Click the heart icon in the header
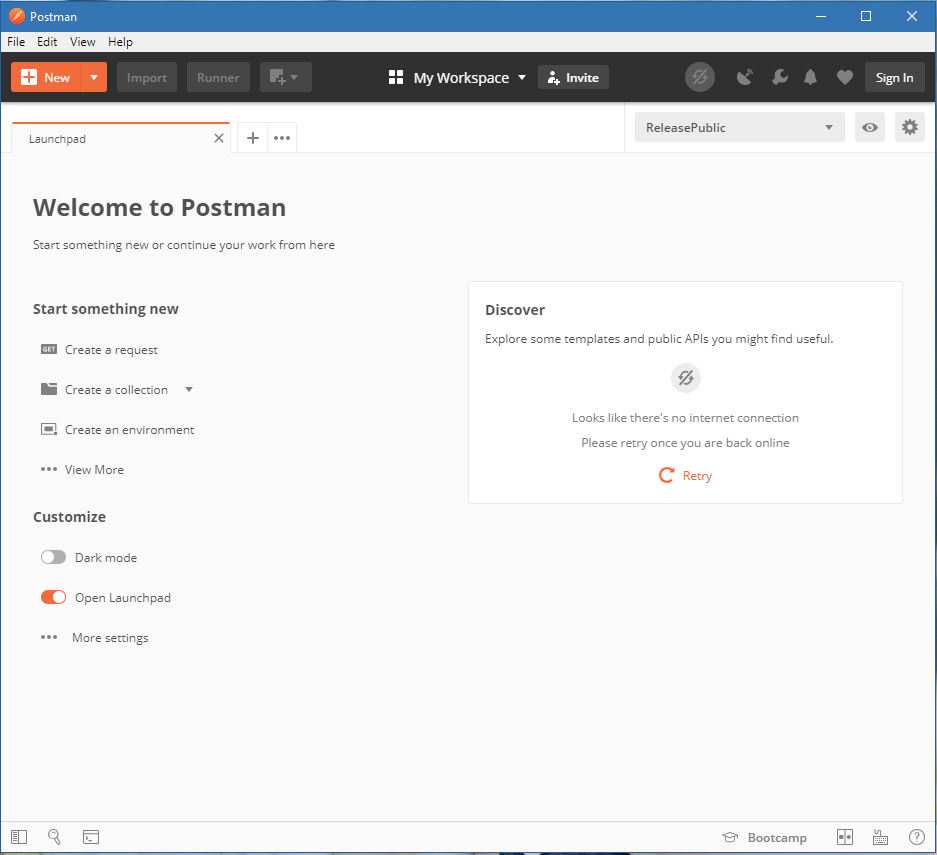 (x=845, y=77)
